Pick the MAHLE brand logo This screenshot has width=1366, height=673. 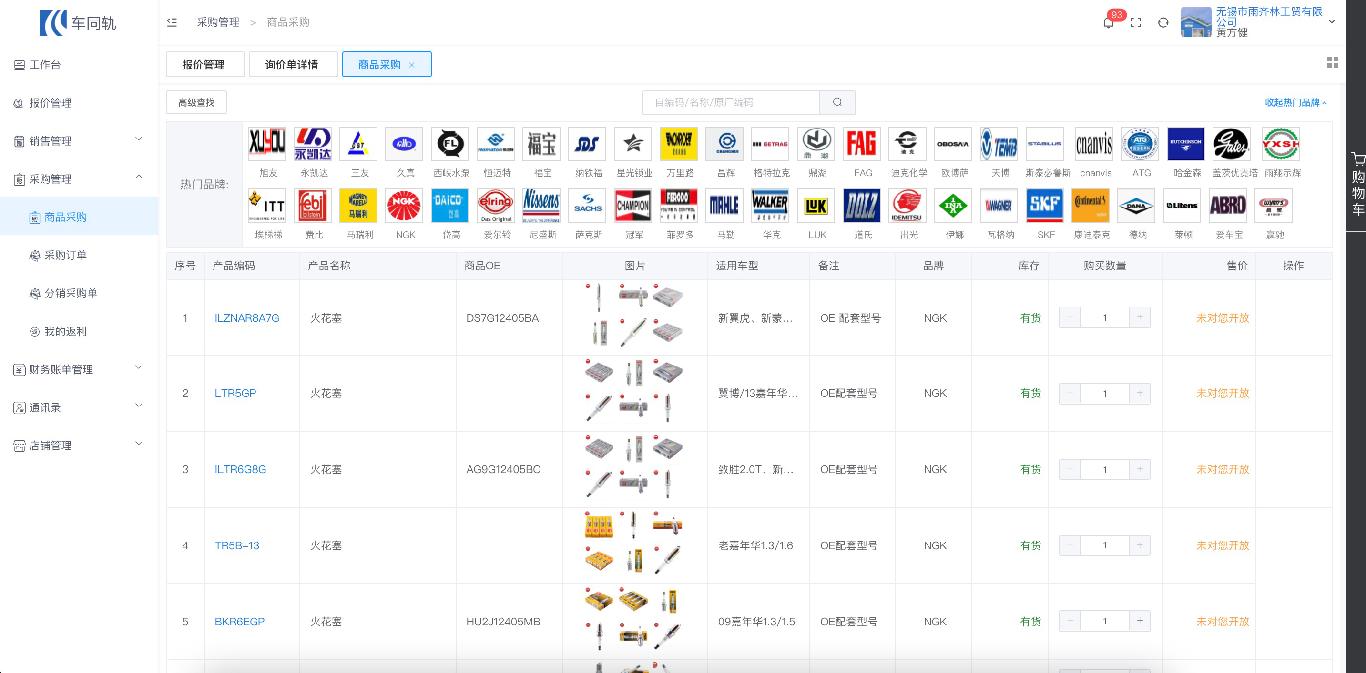pyautogui.click(x=724, y=205)
